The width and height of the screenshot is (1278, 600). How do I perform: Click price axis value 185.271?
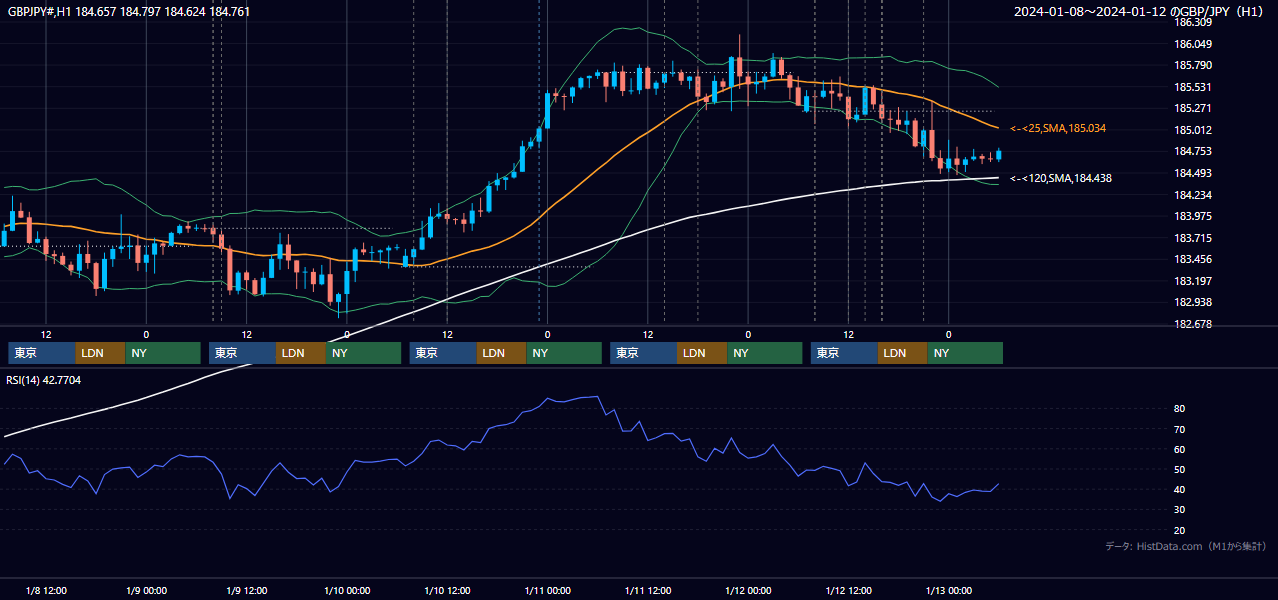pos(1192,108)
